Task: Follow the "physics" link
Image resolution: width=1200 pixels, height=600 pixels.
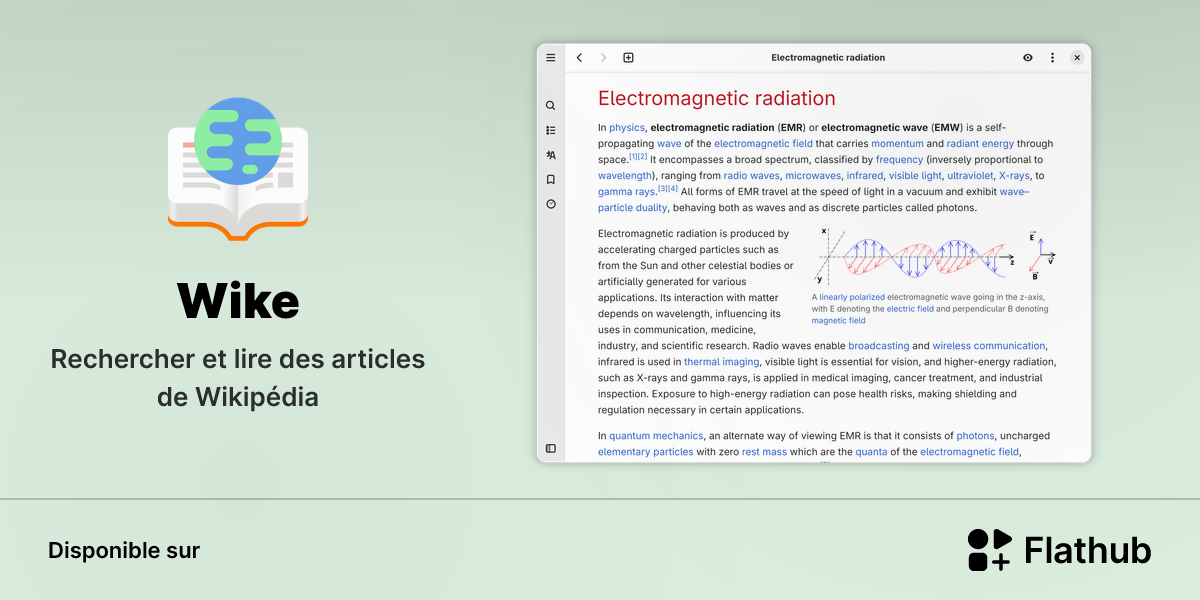Action: coord(627,127)
